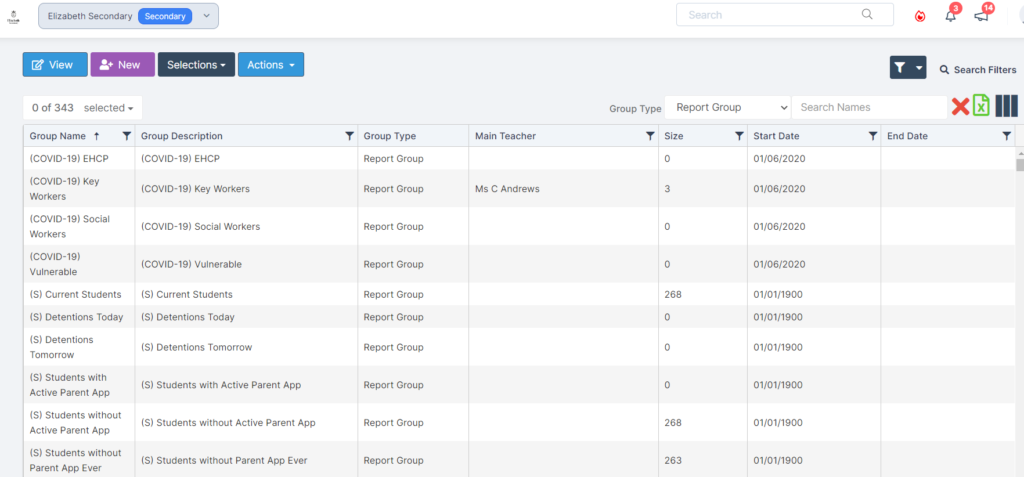This screenshot has height=477, width=1024.
Task: Open the Group Type Report Group dropdown
Action: point(728,107)
